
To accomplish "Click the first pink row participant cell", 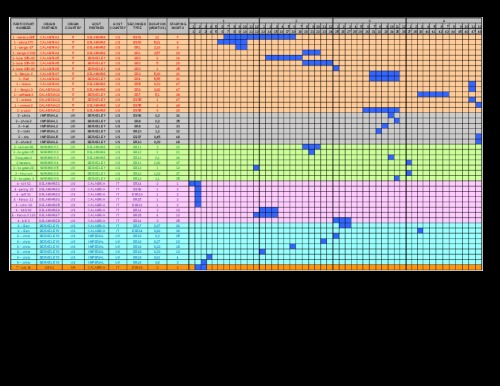I will tap(23, 184).
